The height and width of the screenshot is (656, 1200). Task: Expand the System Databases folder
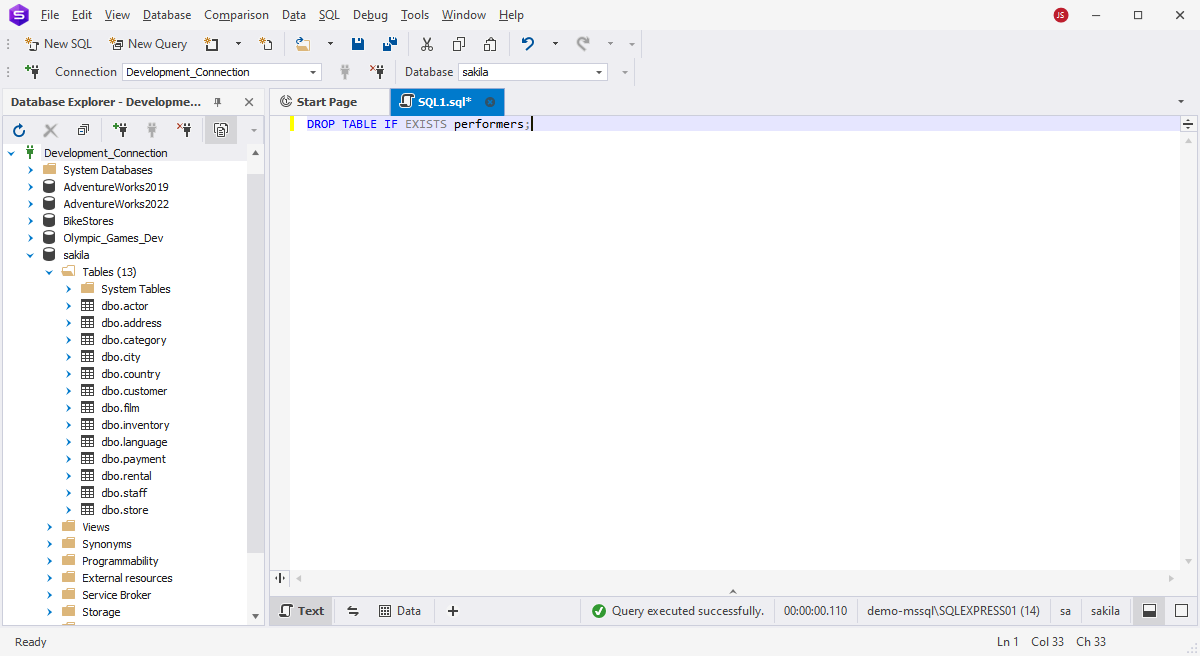coord(30,170)
